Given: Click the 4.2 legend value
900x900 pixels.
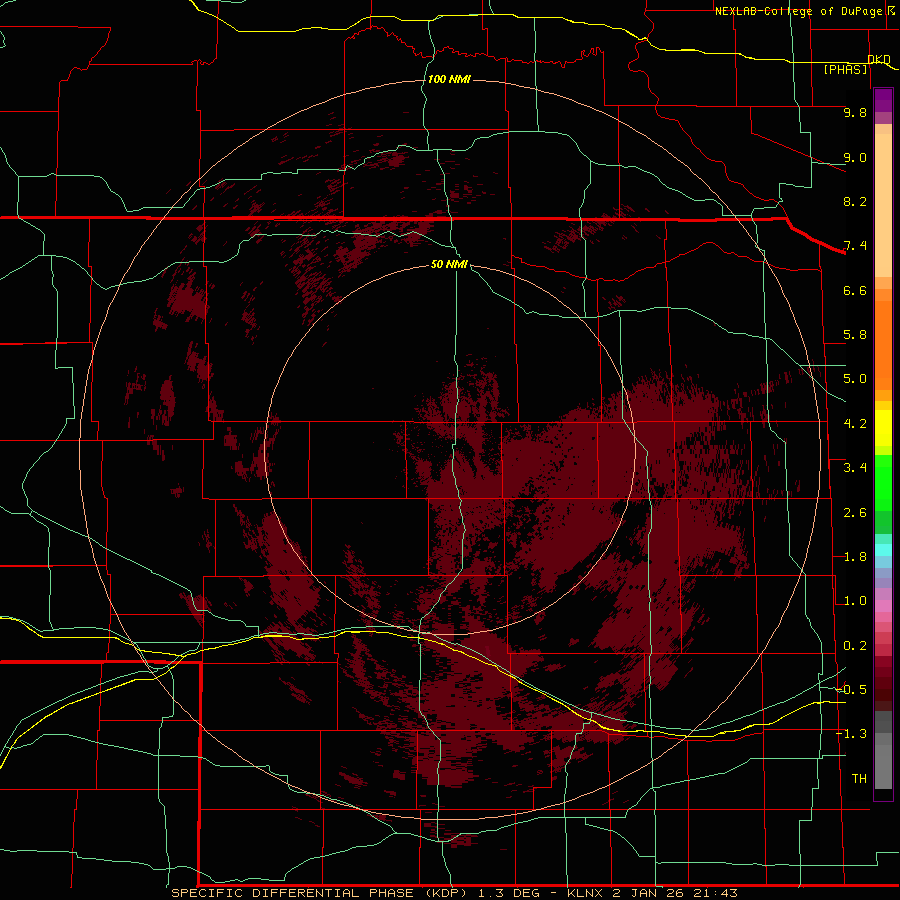Looking at the screenshot, I should [855, 424].
